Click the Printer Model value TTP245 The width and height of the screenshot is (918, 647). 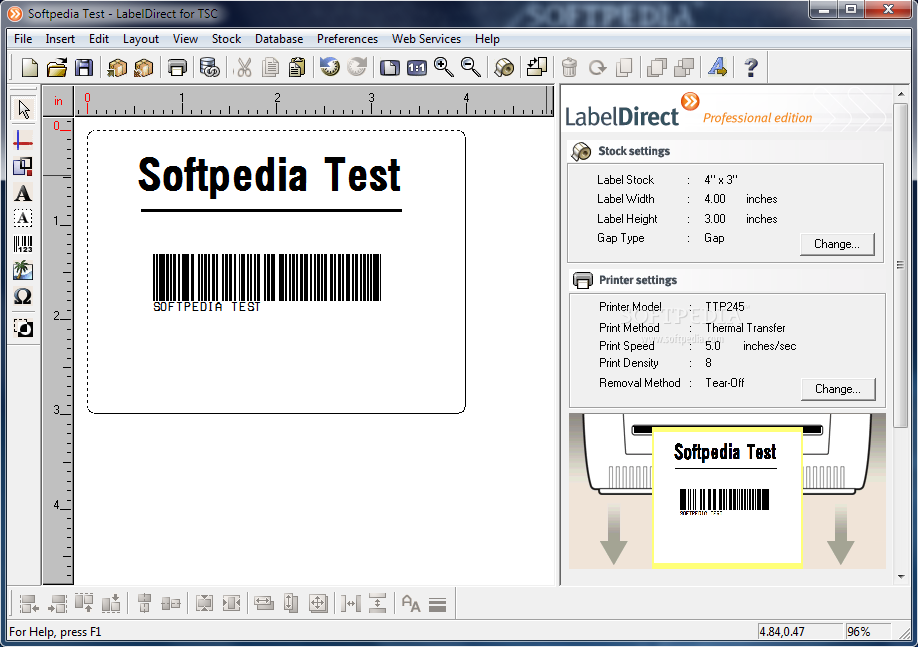[725, 307]
